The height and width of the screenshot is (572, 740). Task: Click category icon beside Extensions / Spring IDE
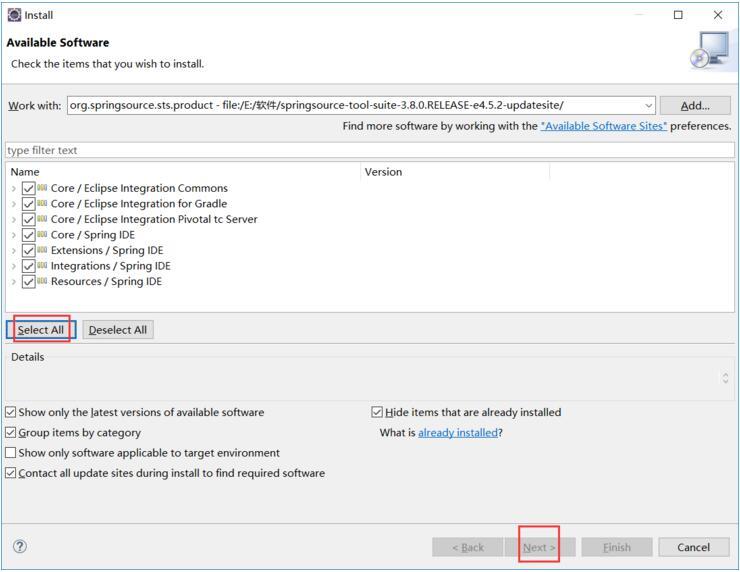[42, 250]
